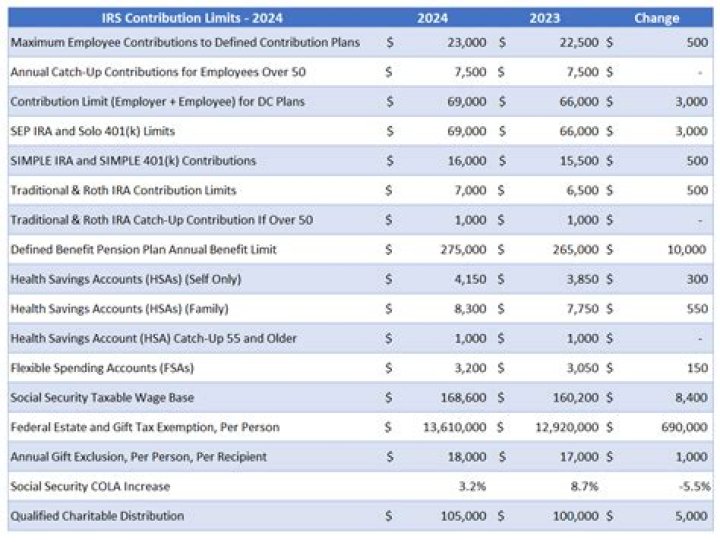The image size is (720, 542).
Task: Select the Change column header
Action: point(657,18)
